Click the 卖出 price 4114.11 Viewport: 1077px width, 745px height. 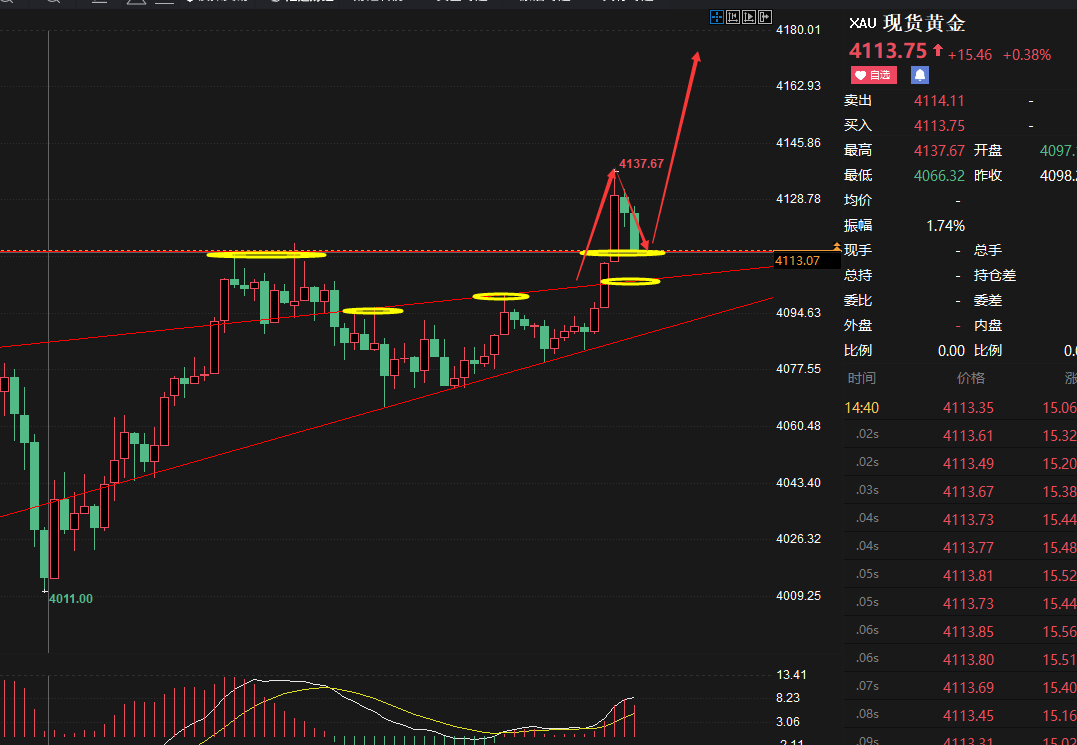[x=939, y=101]
